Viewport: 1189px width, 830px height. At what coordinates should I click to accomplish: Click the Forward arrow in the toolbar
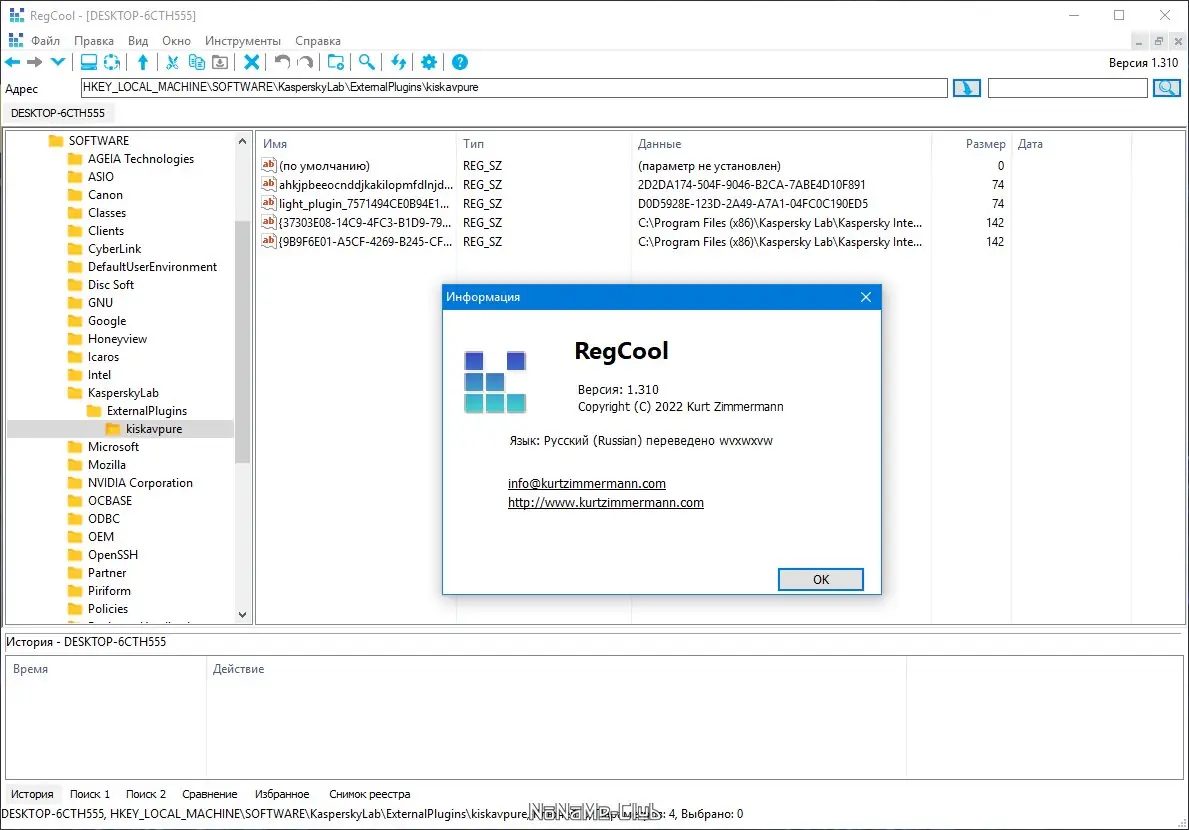point(35,62)
